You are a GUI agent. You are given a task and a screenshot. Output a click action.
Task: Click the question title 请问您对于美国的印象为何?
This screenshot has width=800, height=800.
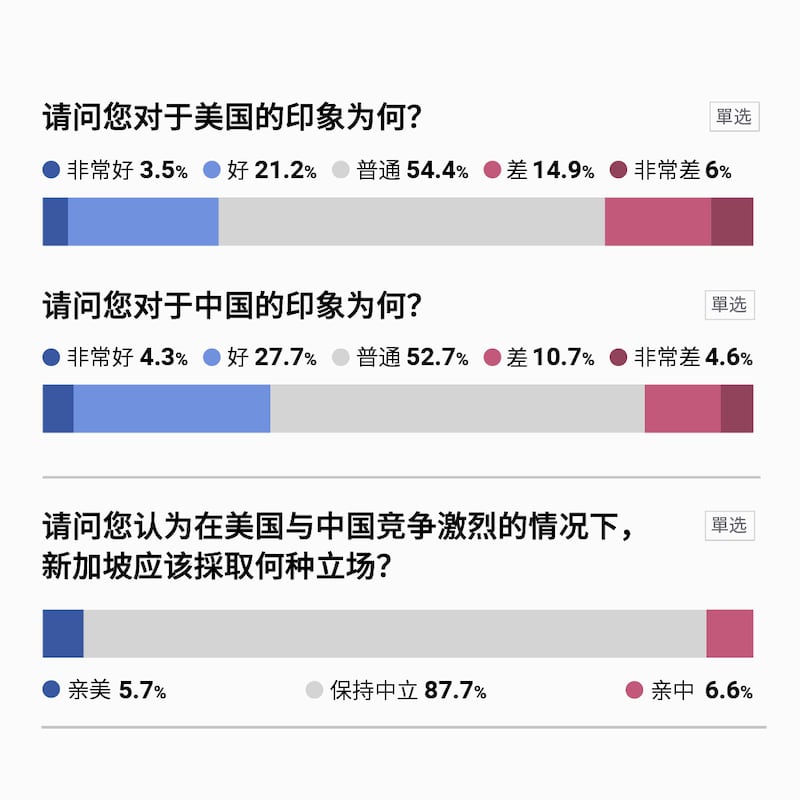(x=231, y=119)
